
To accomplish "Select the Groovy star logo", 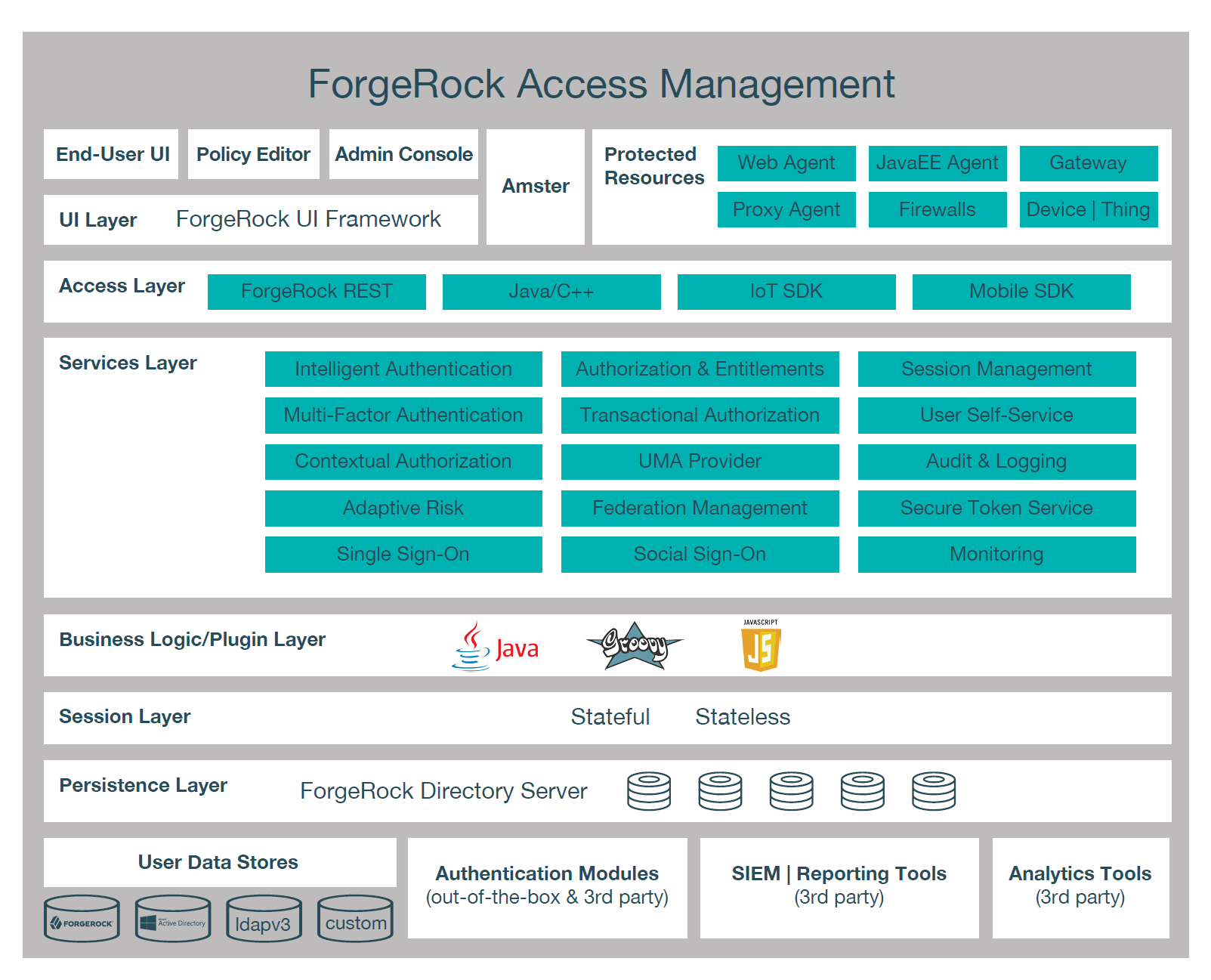I will [x=635, y=646].
